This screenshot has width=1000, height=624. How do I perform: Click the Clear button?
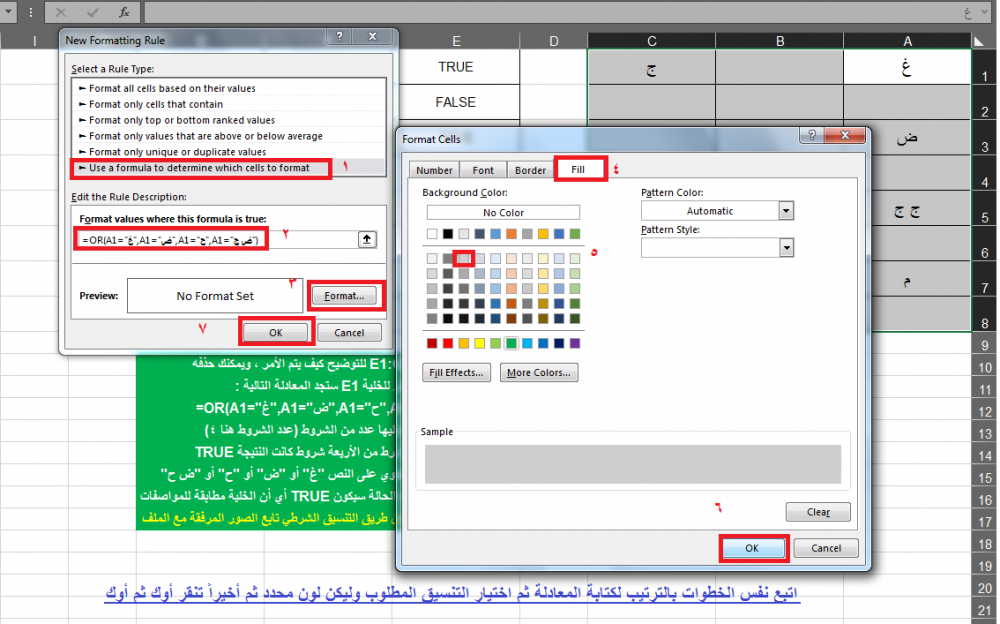pyautogui.click(x=818, y=512)
